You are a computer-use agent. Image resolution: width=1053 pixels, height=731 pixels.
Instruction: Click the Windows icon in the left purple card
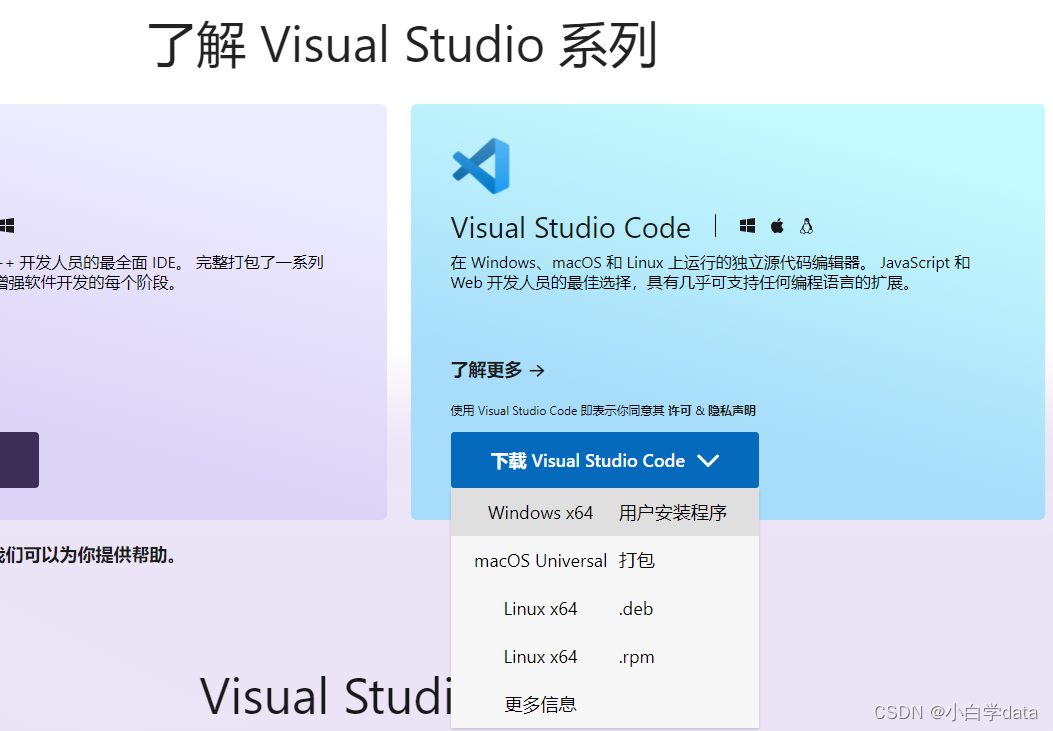[x=7, y=226]
